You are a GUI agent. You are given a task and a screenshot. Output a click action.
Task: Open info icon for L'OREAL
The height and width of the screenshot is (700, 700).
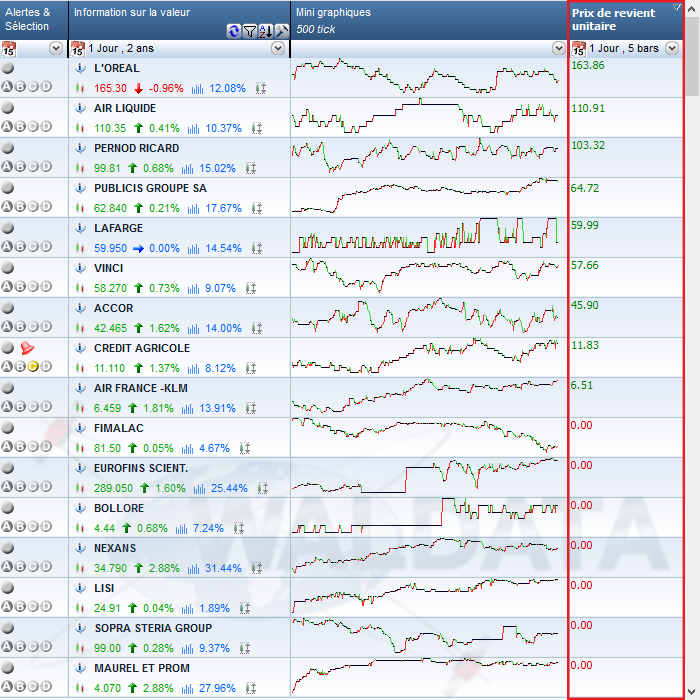80,68
